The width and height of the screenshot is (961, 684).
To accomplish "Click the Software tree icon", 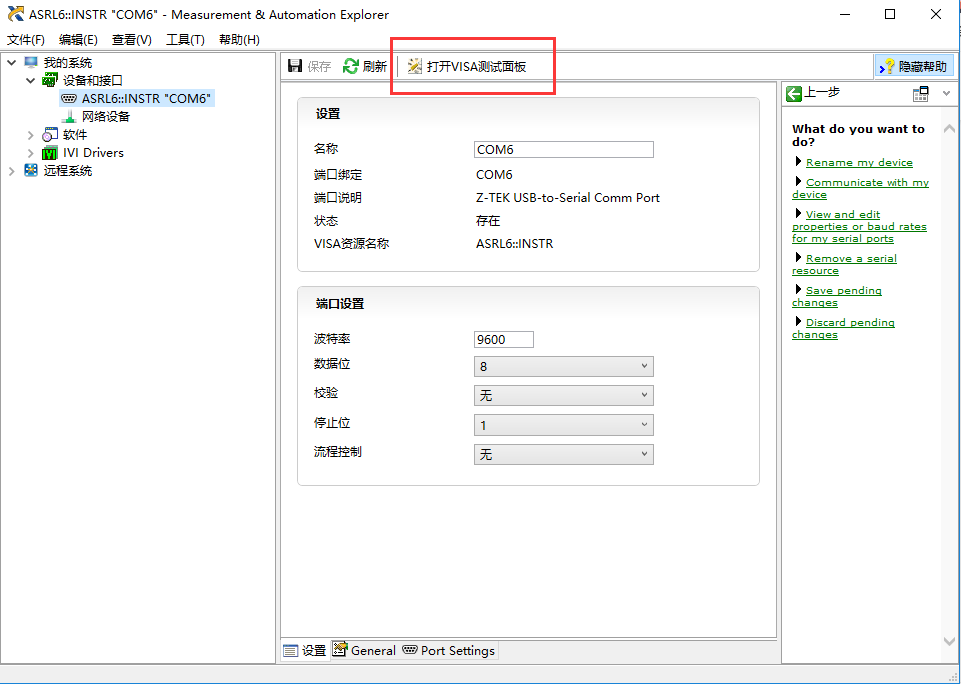I will [50, 135].
